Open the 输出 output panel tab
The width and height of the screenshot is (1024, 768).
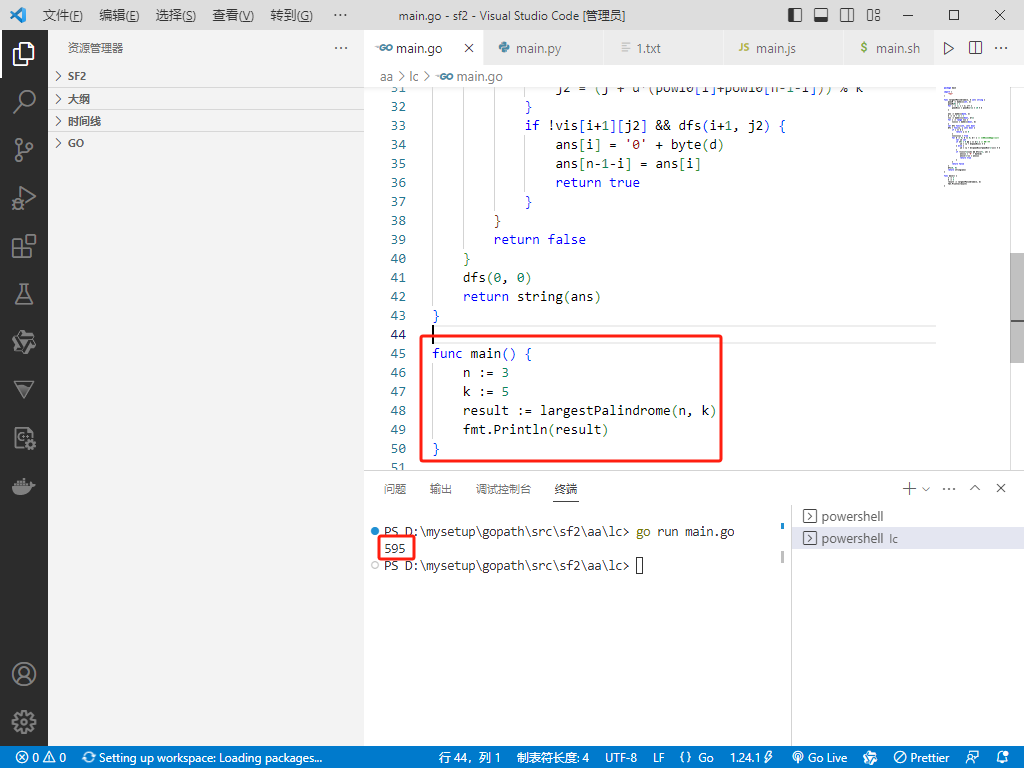[441, 489]
